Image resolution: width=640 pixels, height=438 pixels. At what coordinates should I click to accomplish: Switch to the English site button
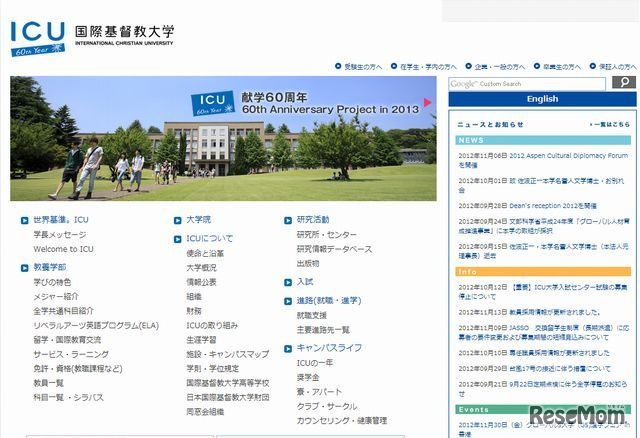pyautogui.click(x=542, y=99)
